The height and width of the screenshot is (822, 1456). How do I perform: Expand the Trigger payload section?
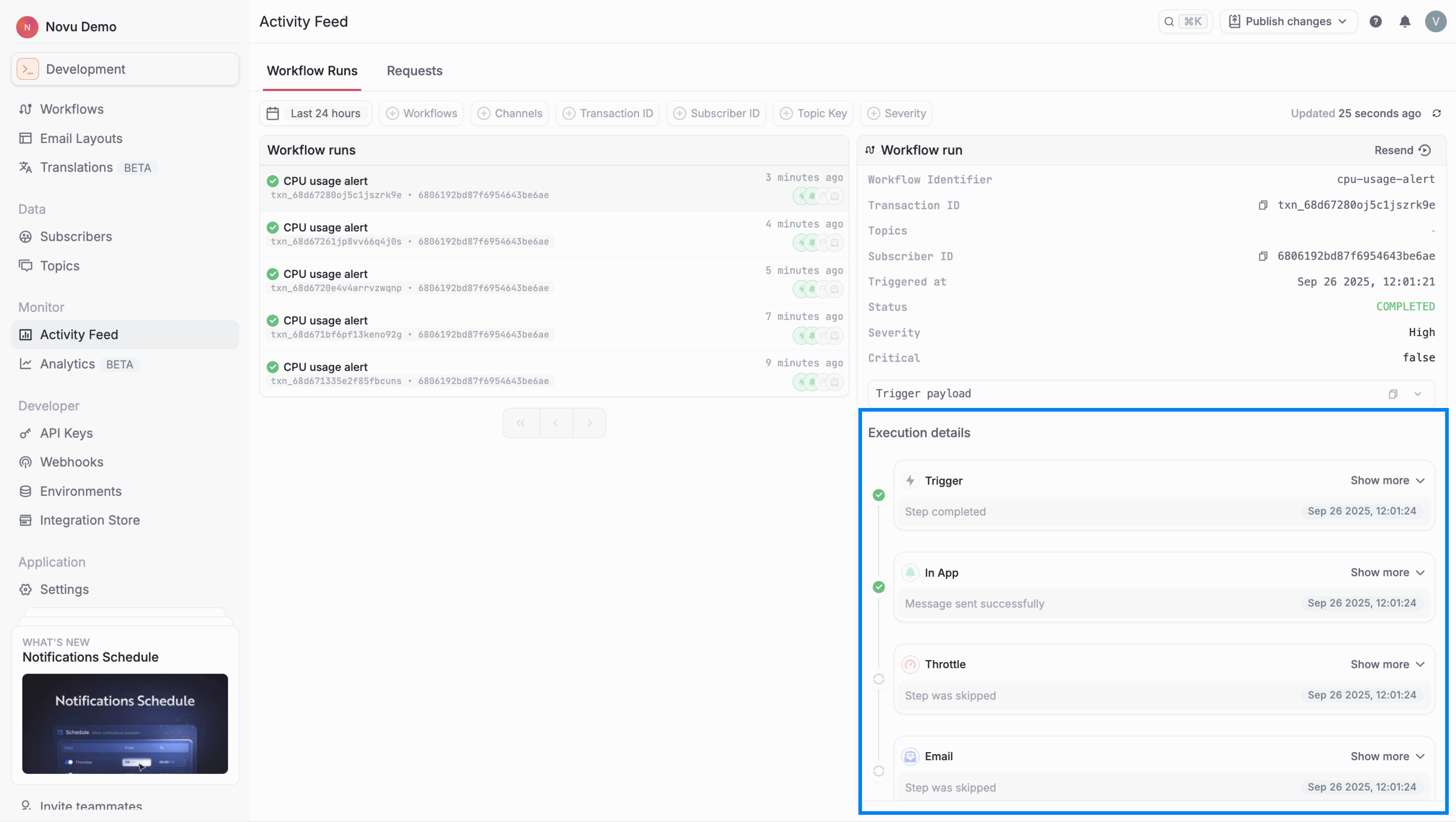tap(1418, 394)
